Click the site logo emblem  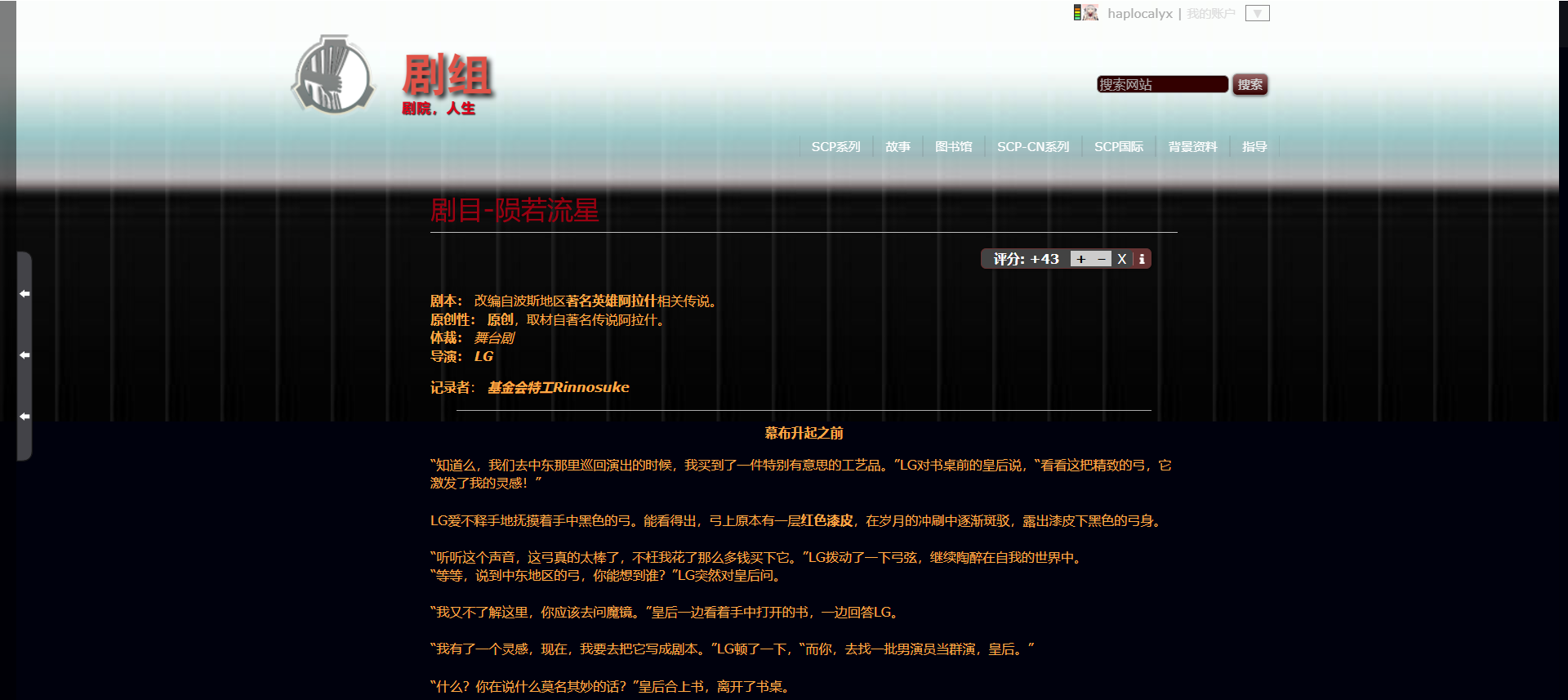pos(333,74)
